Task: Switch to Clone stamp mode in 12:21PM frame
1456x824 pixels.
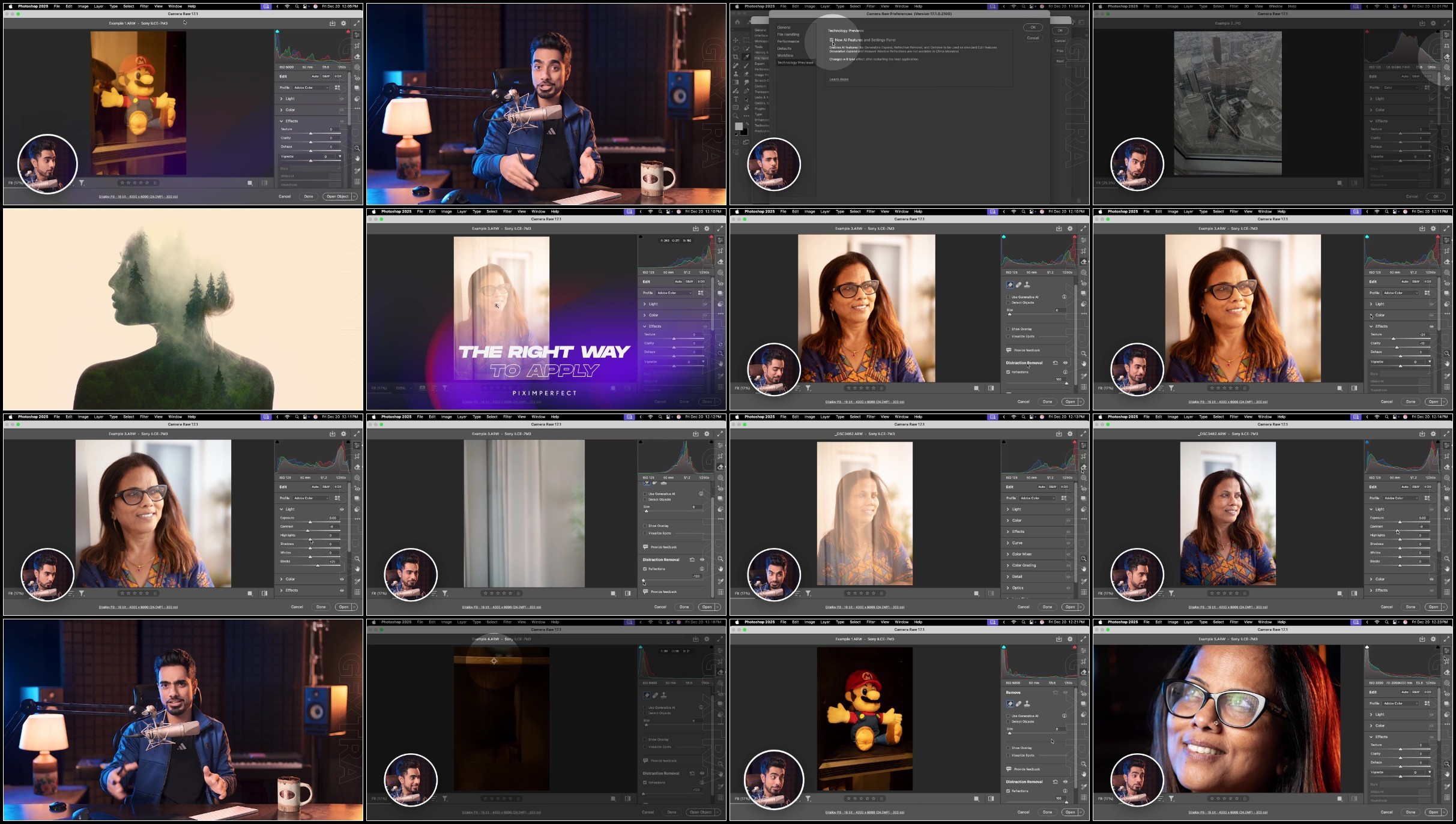Action: point(1027,704)
